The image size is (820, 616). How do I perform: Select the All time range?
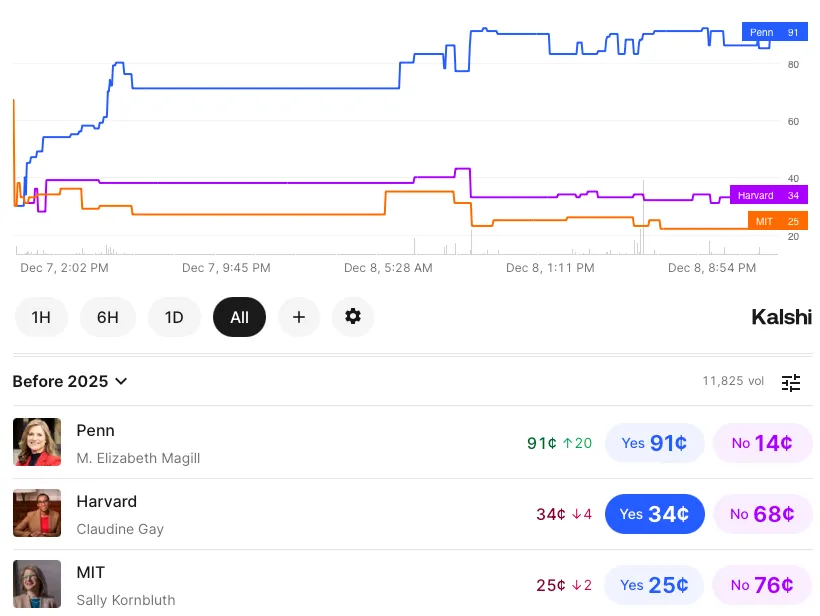coord(240,317)
